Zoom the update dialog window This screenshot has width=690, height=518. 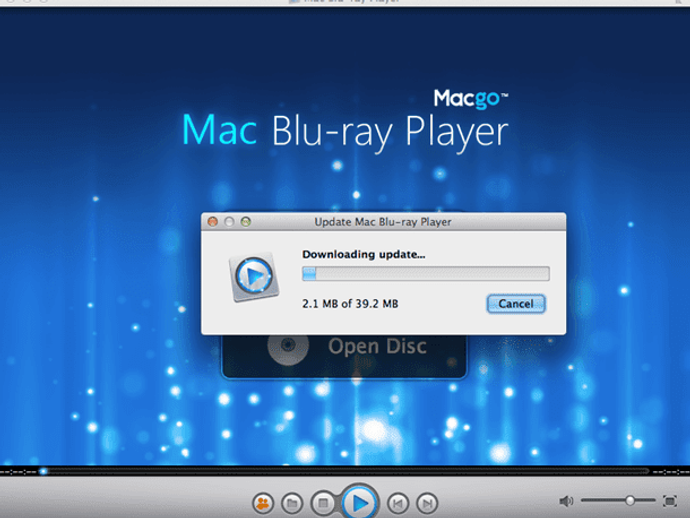click(246, 222)
